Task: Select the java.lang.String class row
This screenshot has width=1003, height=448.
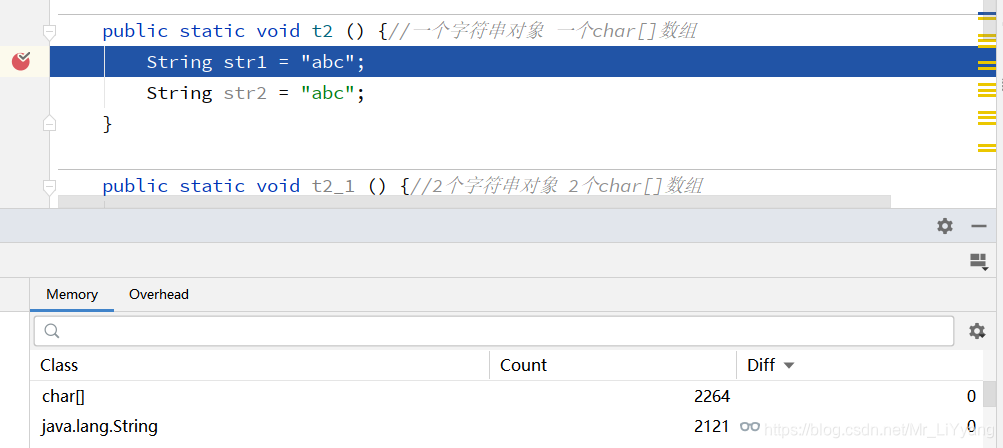Action: click(x=509, y=426)
